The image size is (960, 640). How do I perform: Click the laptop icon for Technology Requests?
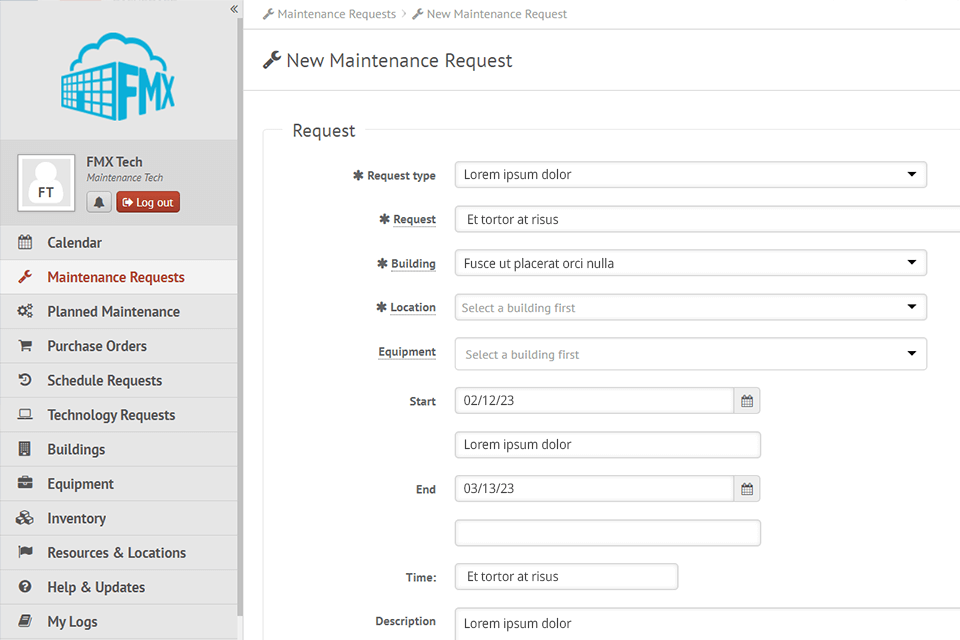(25, 414)
